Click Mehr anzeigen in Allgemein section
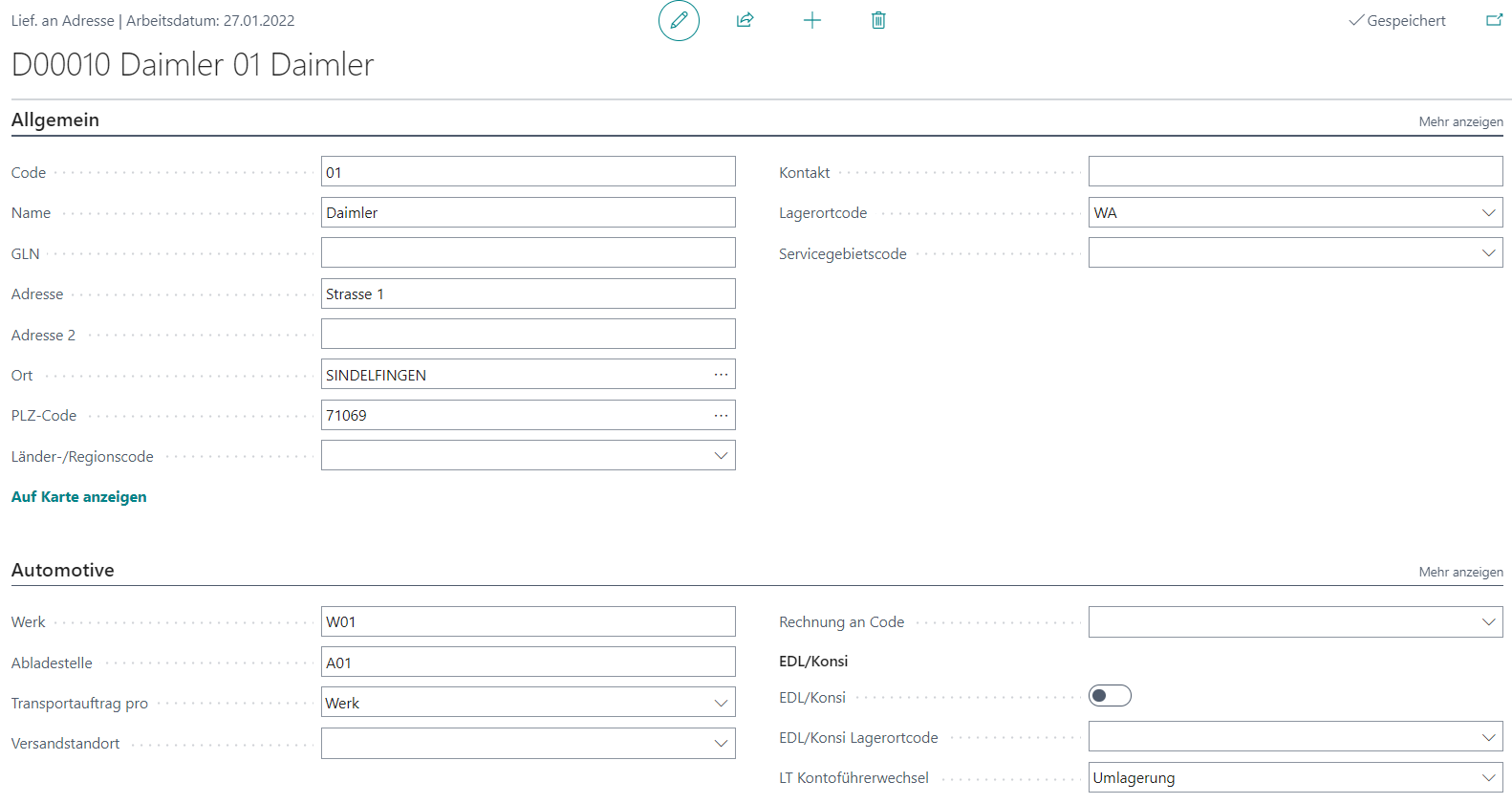 point(1460,121)
